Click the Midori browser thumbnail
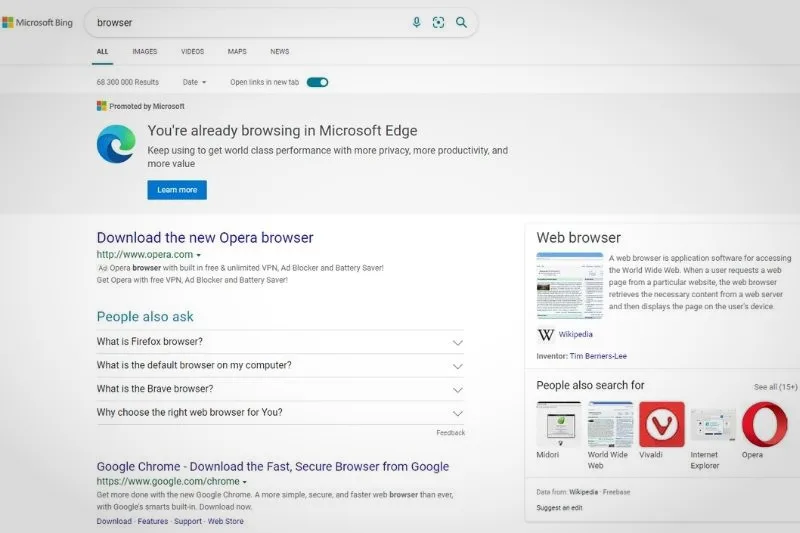This screenshot has width=800, height=533. coord(559,424)
